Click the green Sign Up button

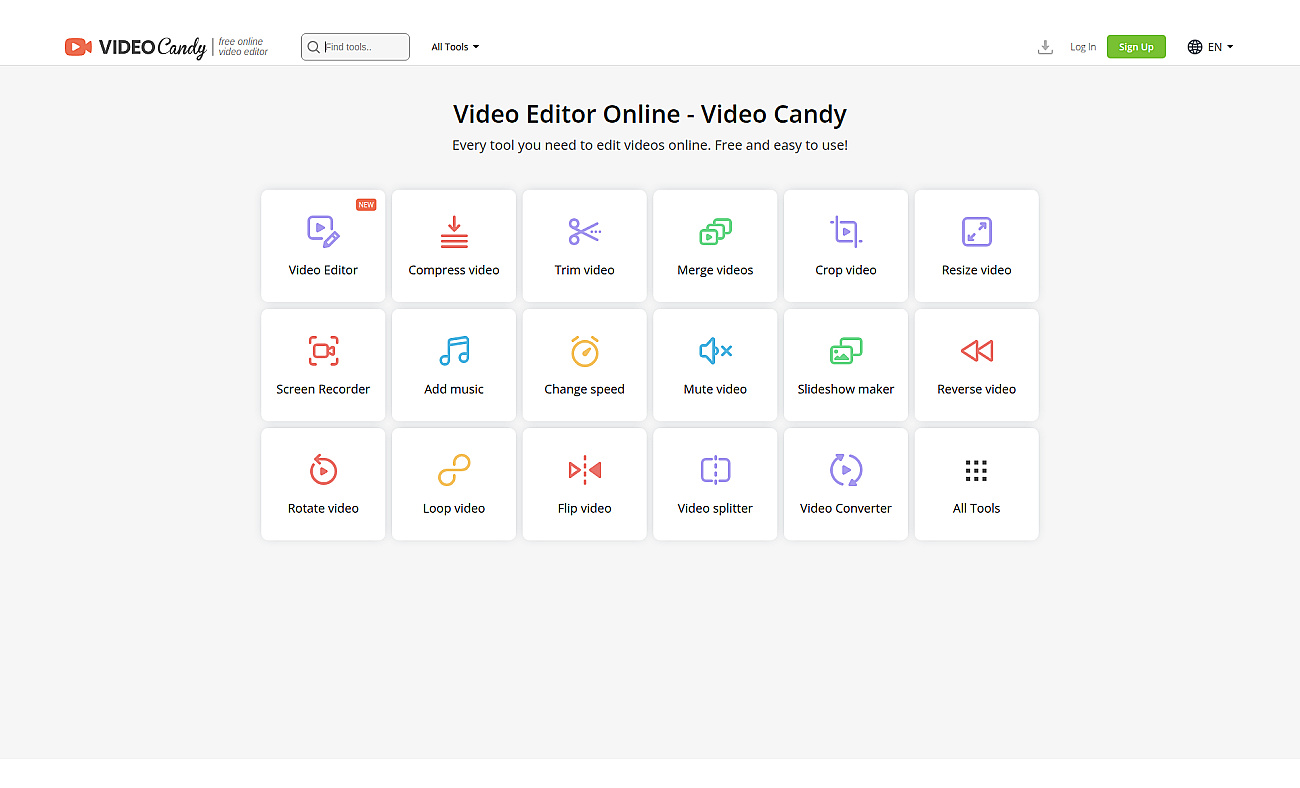tap(1136, 47)
